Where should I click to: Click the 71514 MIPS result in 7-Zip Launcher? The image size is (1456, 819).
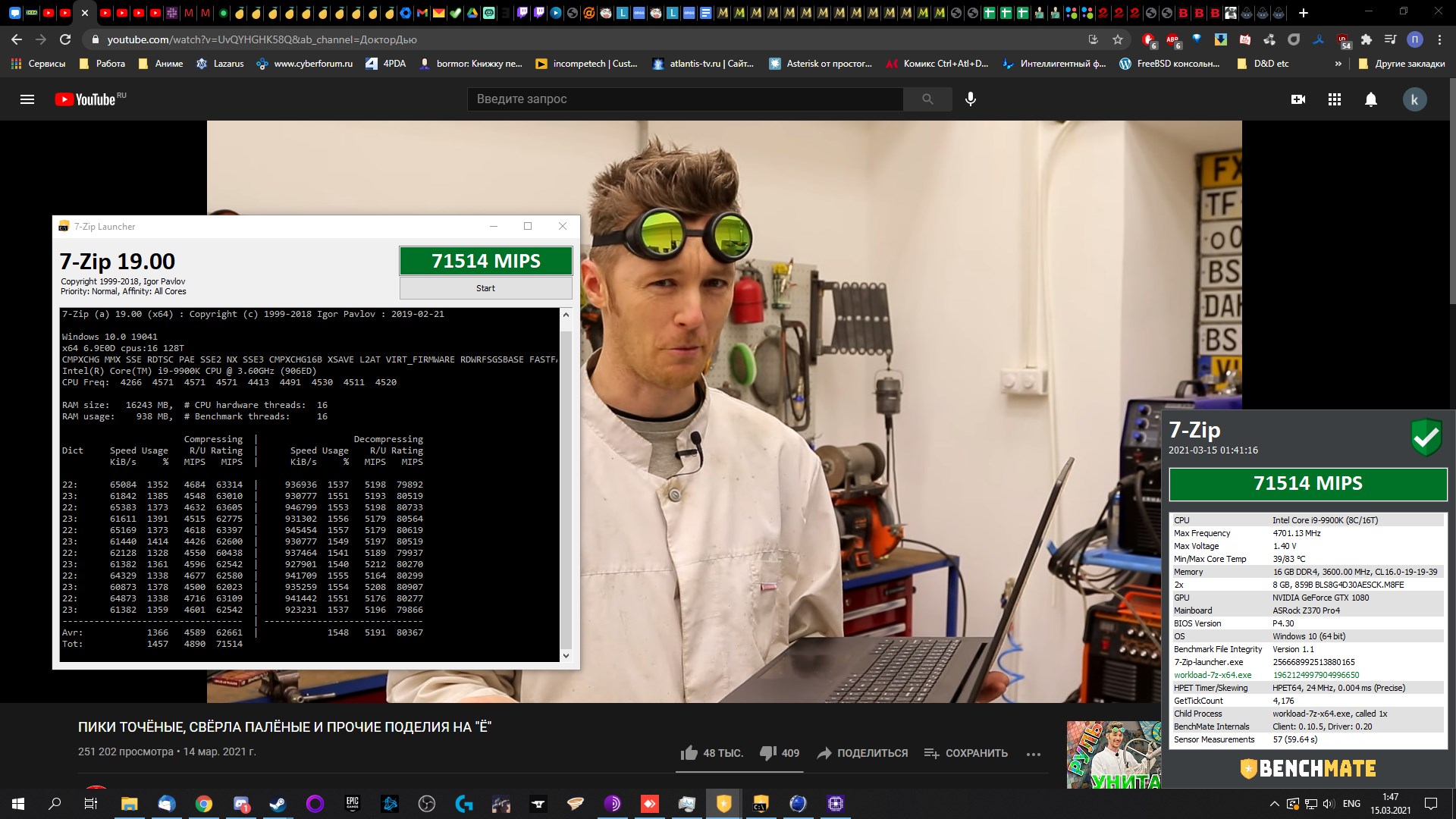485,261
